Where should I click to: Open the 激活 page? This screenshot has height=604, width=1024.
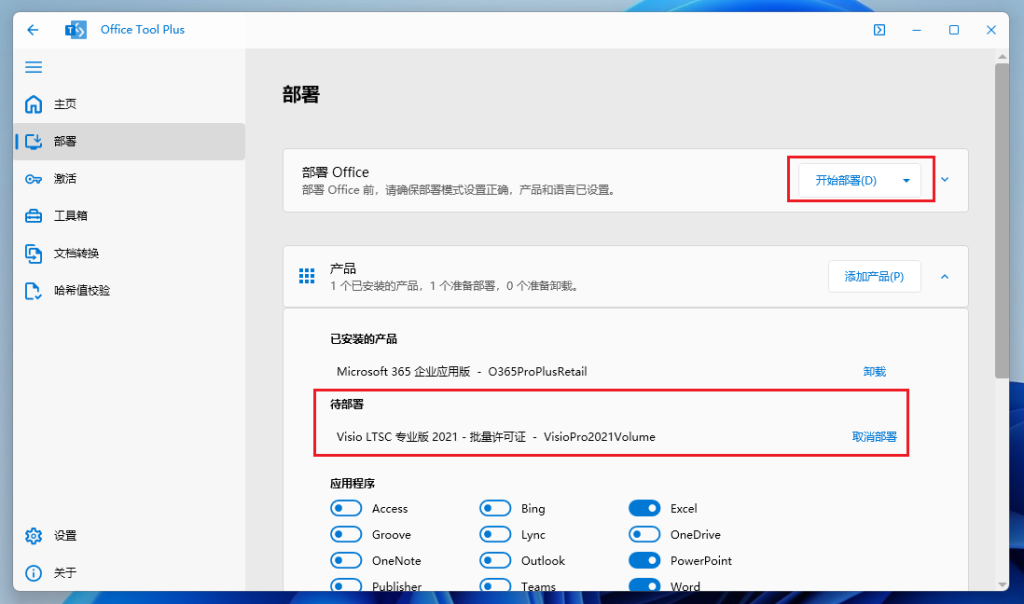(130, 179)
